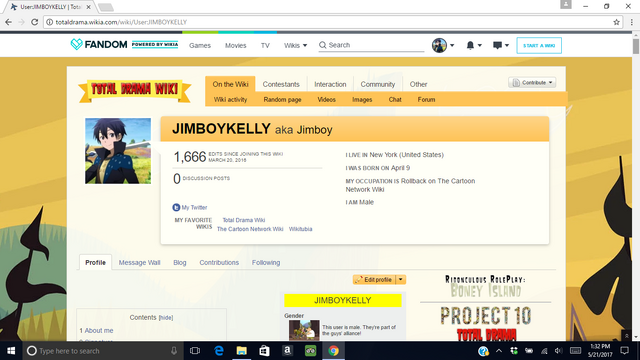Click the Twitter icon beside My Twitter
The width and height of the screenshot is (640, 360).
click(x=176, y=207)
